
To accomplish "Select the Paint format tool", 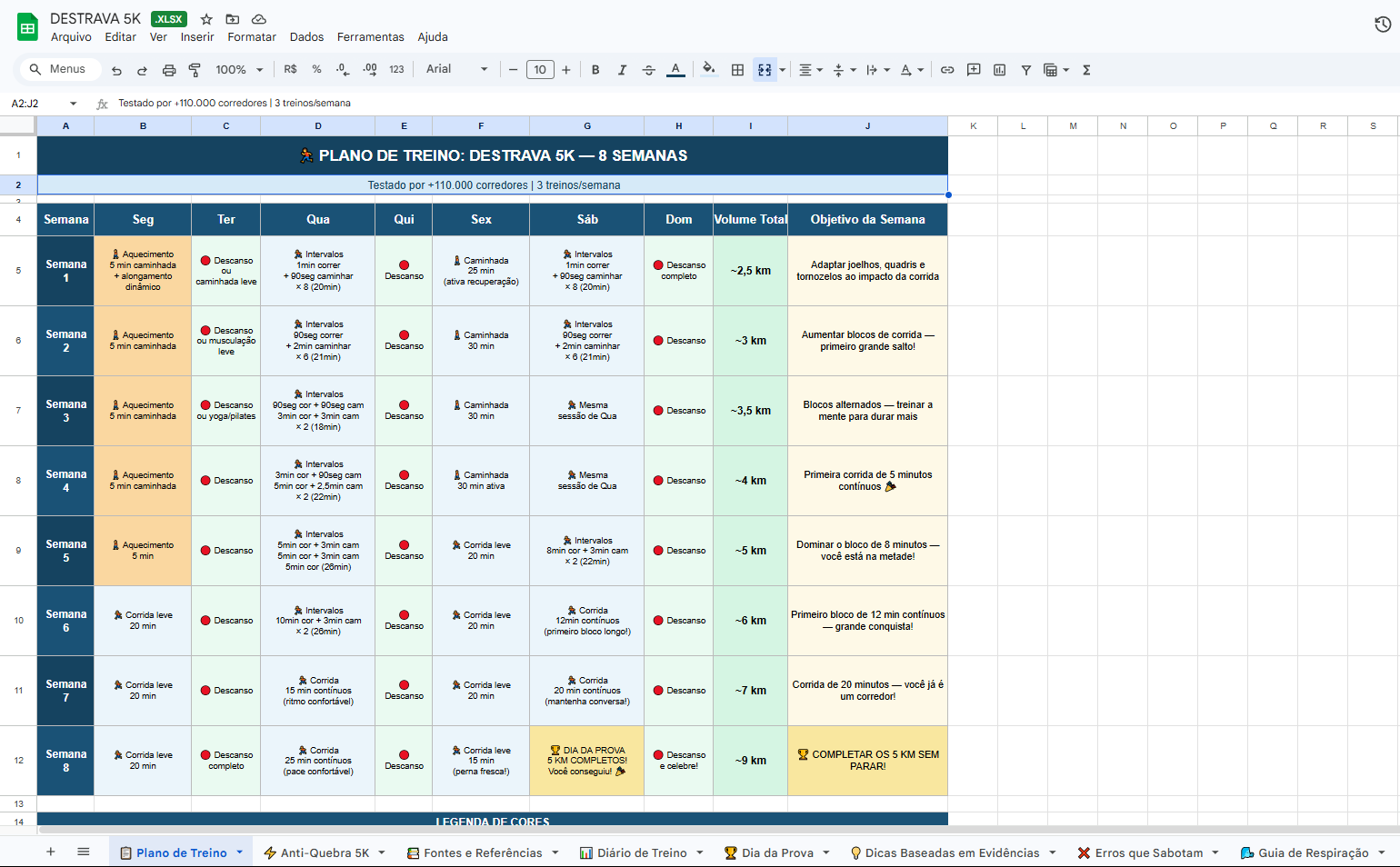I will click(195, 70).
